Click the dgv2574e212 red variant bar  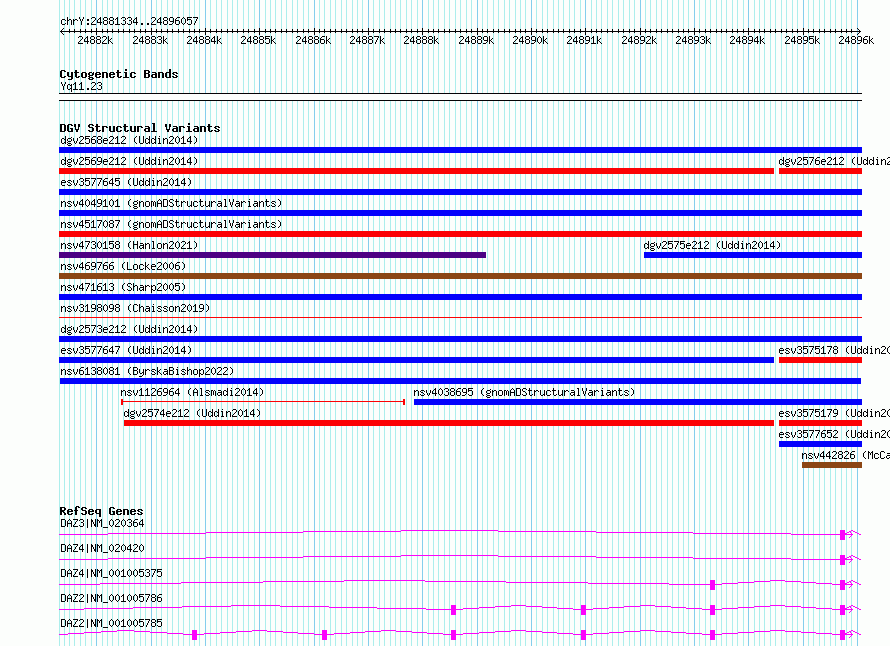[x=449, y=423]
